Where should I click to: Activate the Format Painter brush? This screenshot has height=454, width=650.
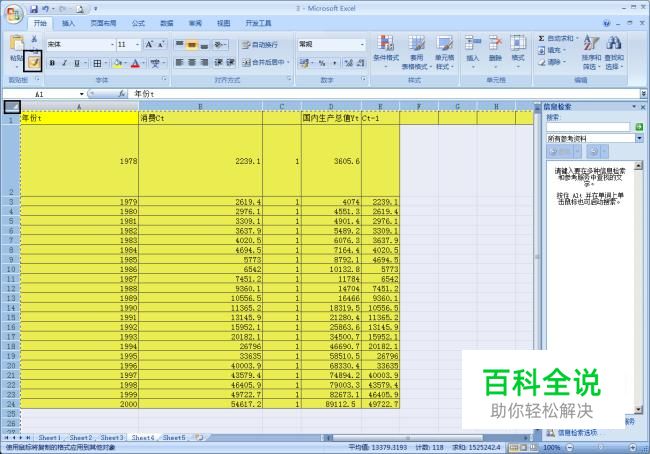click(33, 63)
